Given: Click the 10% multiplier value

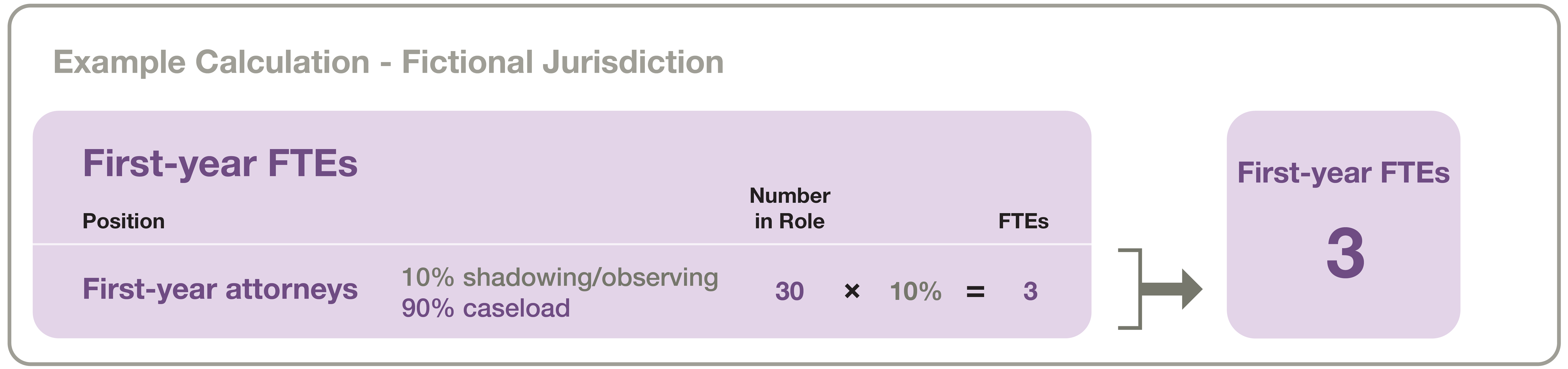Looking at the screenshot, I should click(x=915, y=291).
